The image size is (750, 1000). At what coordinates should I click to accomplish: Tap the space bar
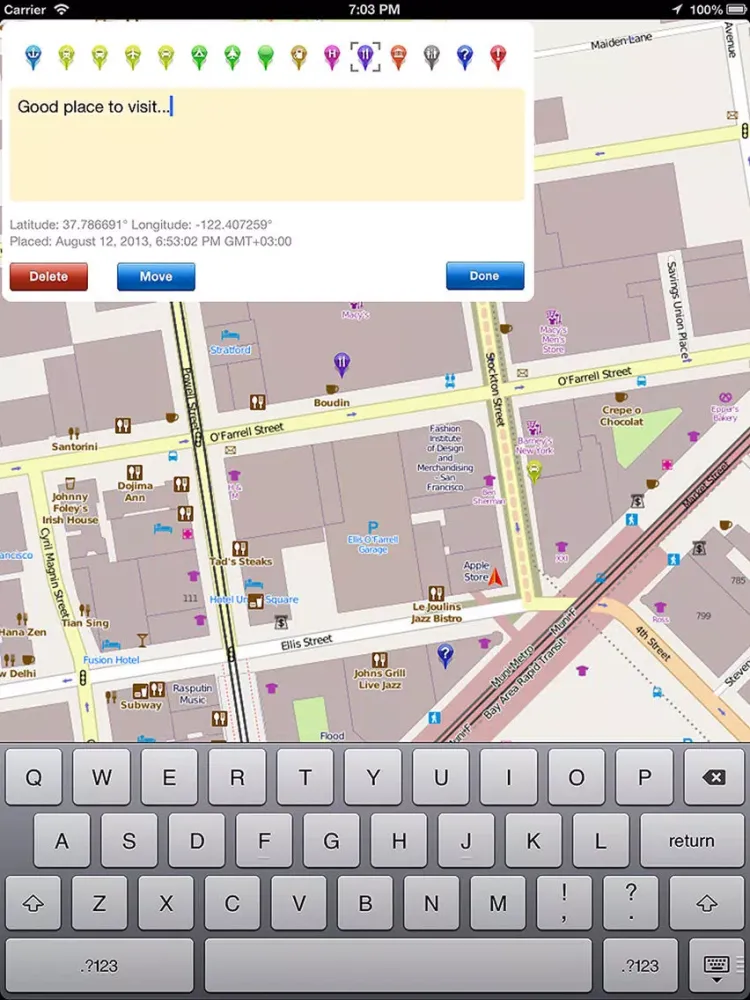pyautogui.click(x=398, y=966)
